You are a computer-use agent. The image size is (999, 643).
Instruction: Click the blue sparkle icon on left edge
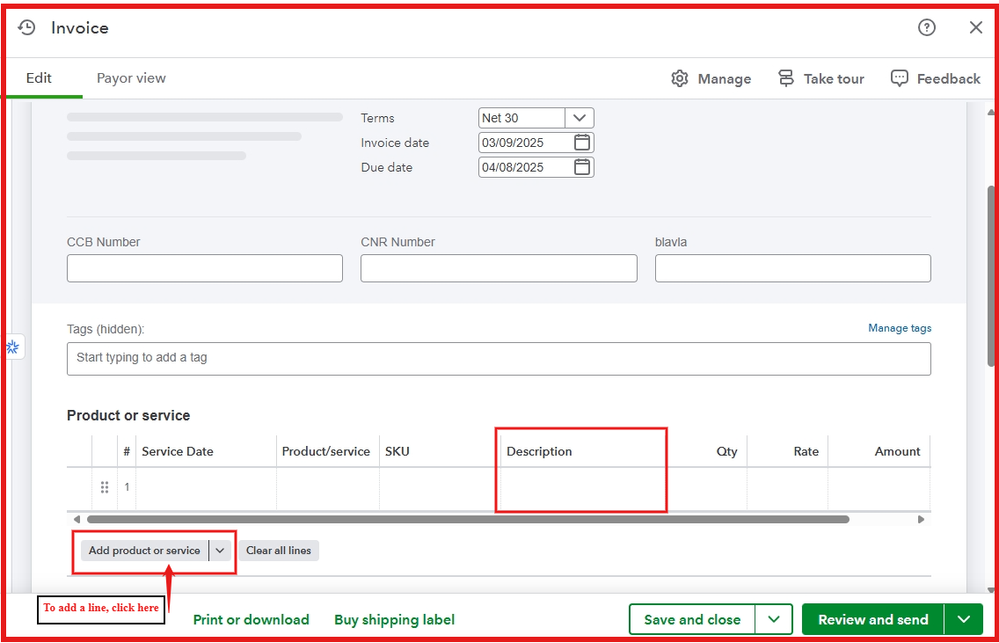coord(13,347)
